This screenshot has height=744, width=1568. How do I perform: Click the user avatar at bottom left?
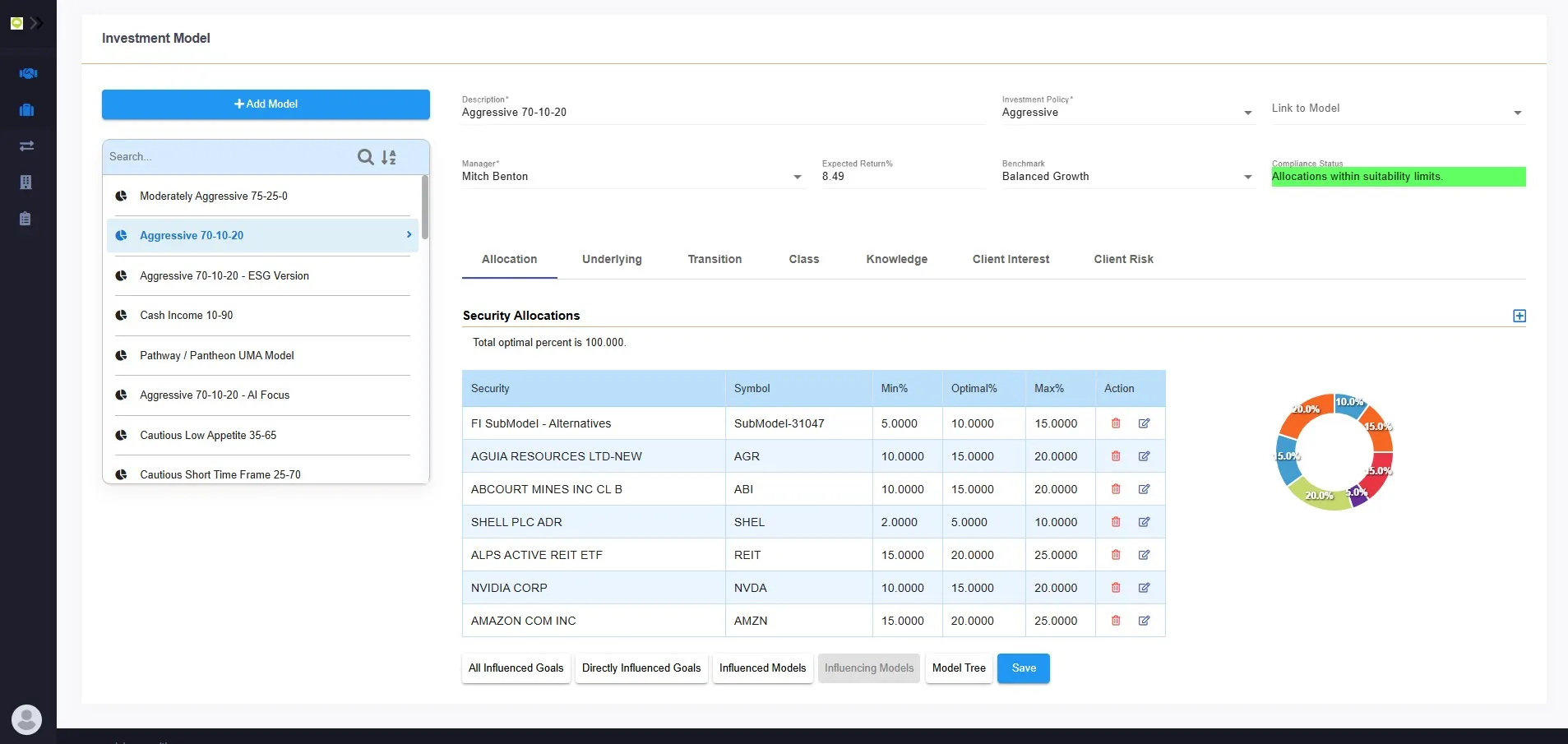point(27,719)
